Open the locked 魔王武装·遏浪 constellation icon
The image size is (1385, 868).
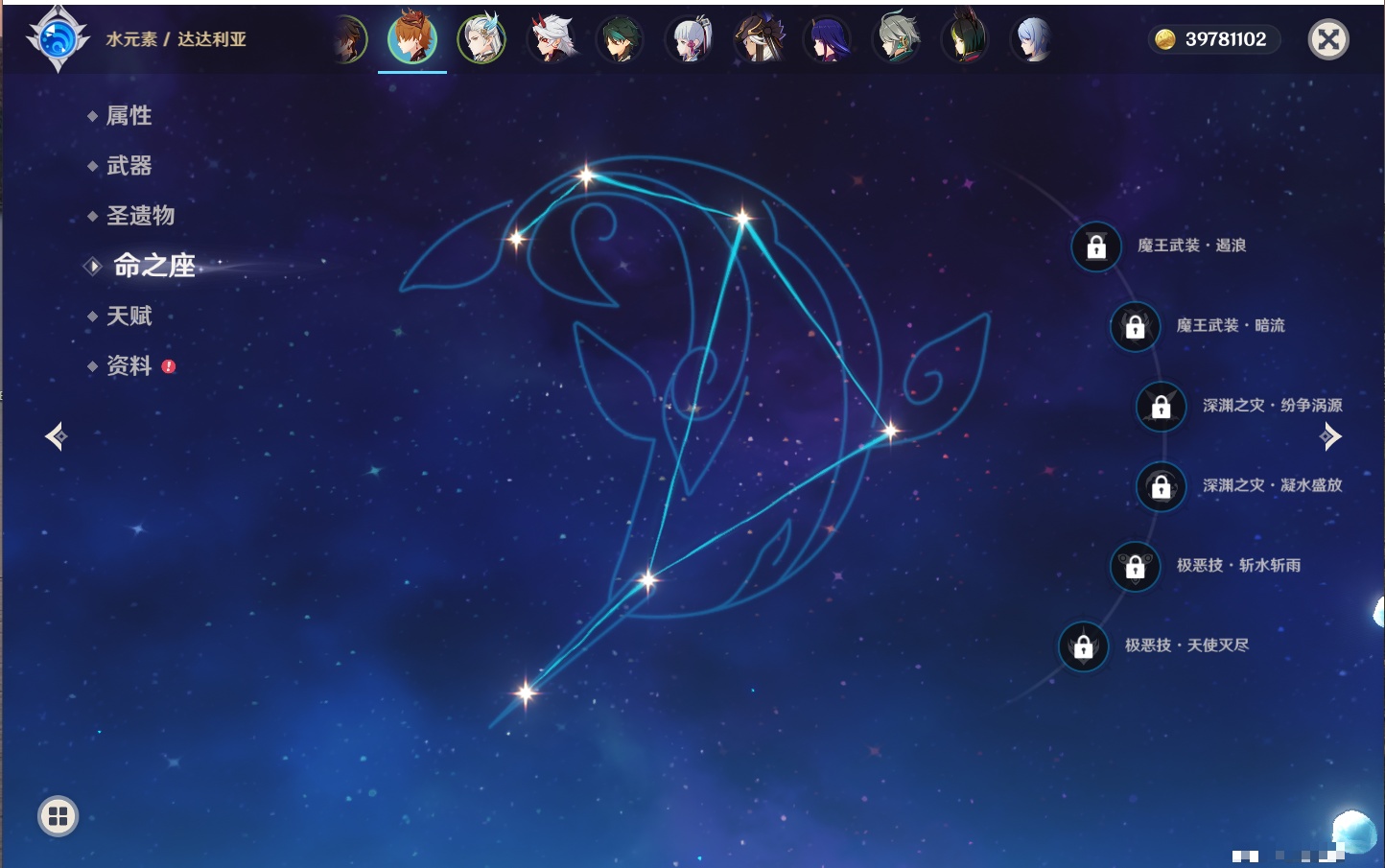(x=1096, y=246)
